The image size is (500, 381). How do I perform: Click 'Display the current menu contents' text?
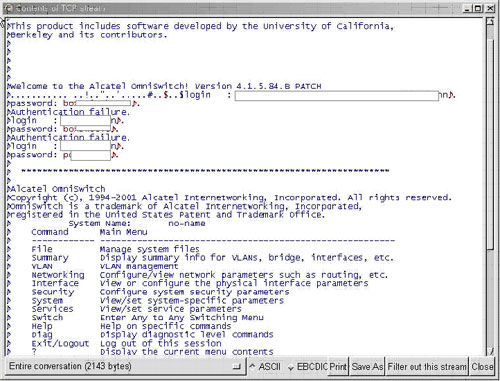[x=187, y=352]
